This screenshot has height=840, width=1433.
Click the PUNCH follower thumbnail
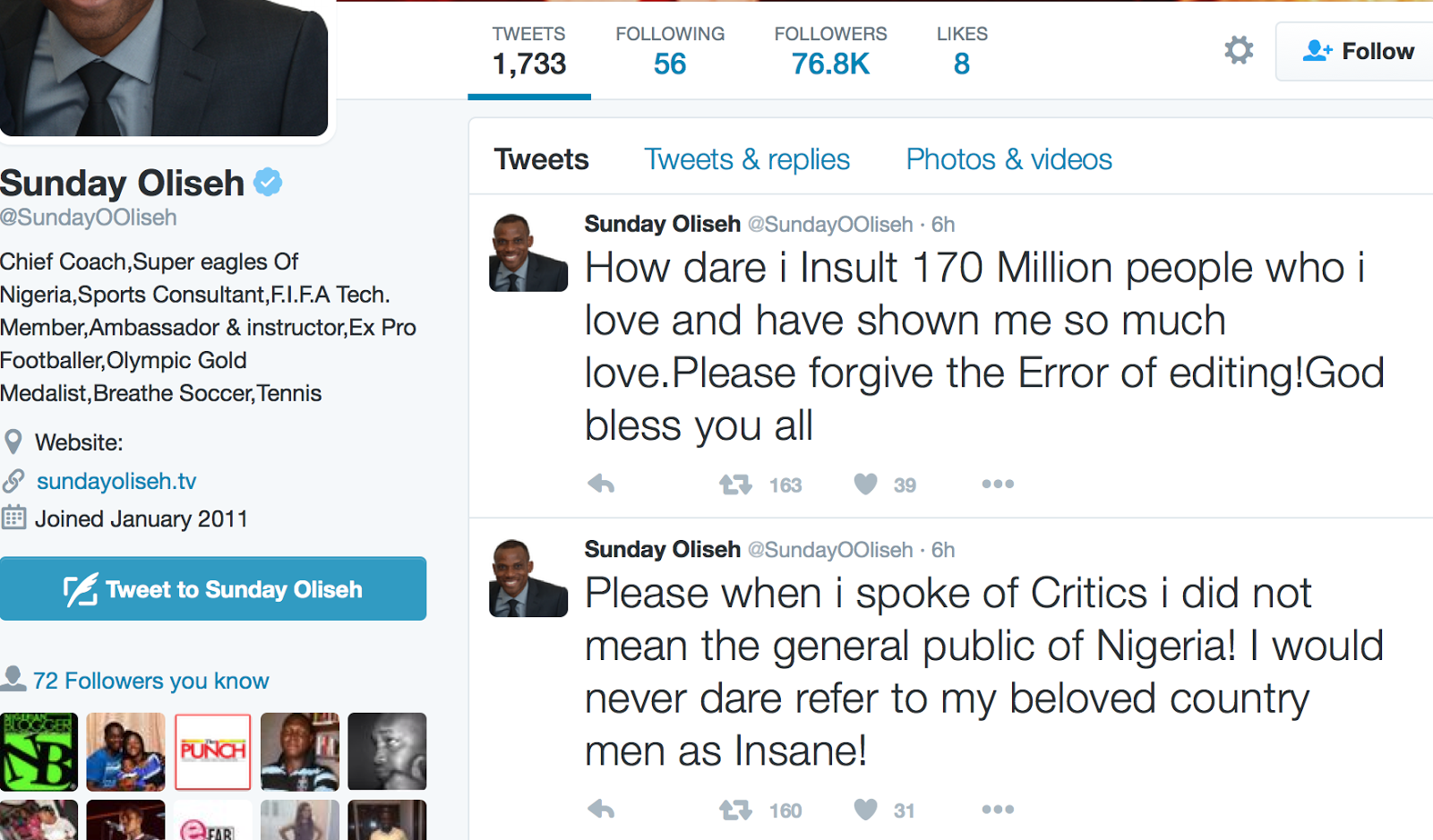tap(213, 751)
